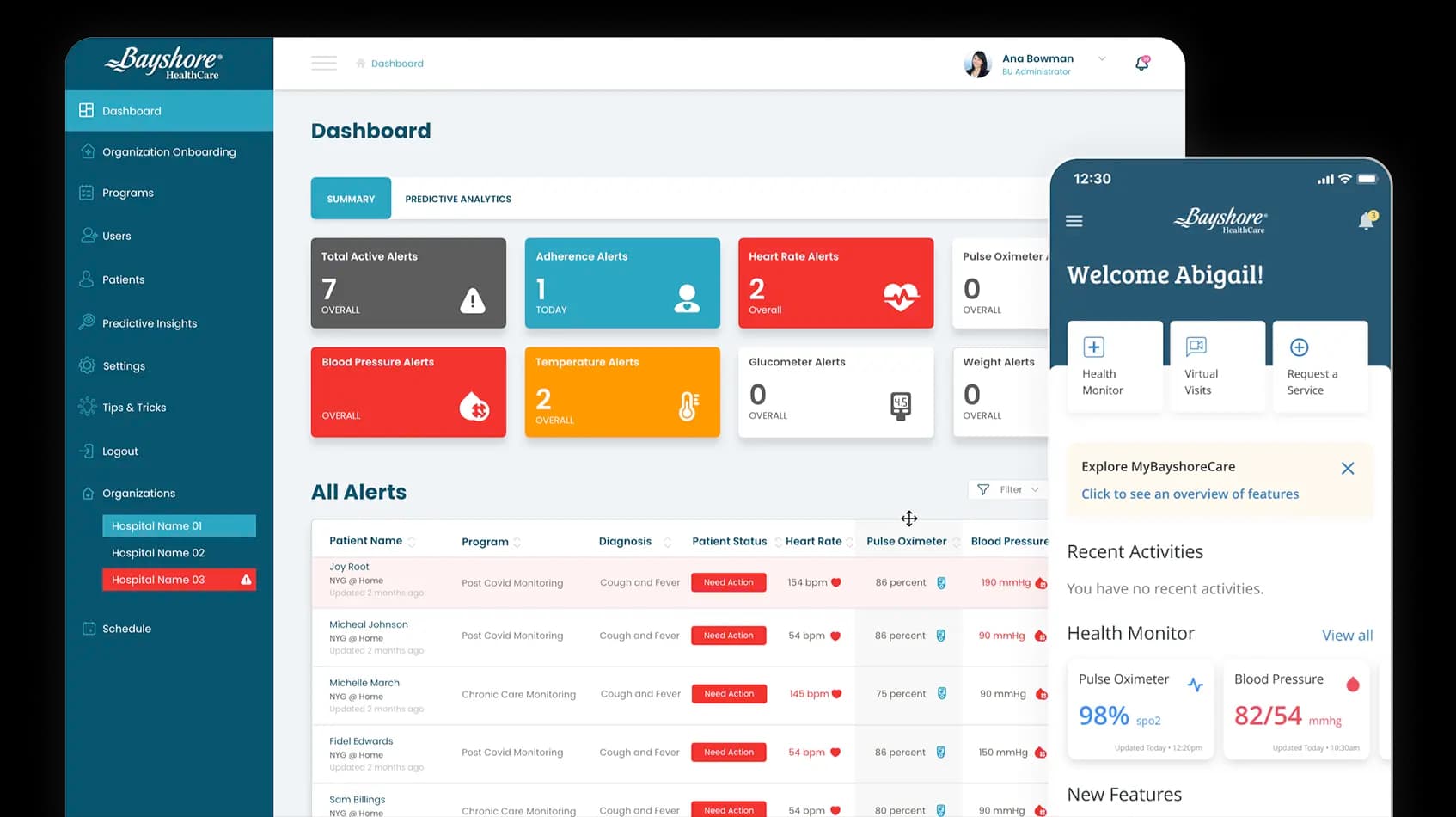Screen dimensions: 1456x817
Task: Click Need Action for Fidel Edwards
Action: click(x=729, y=752)
